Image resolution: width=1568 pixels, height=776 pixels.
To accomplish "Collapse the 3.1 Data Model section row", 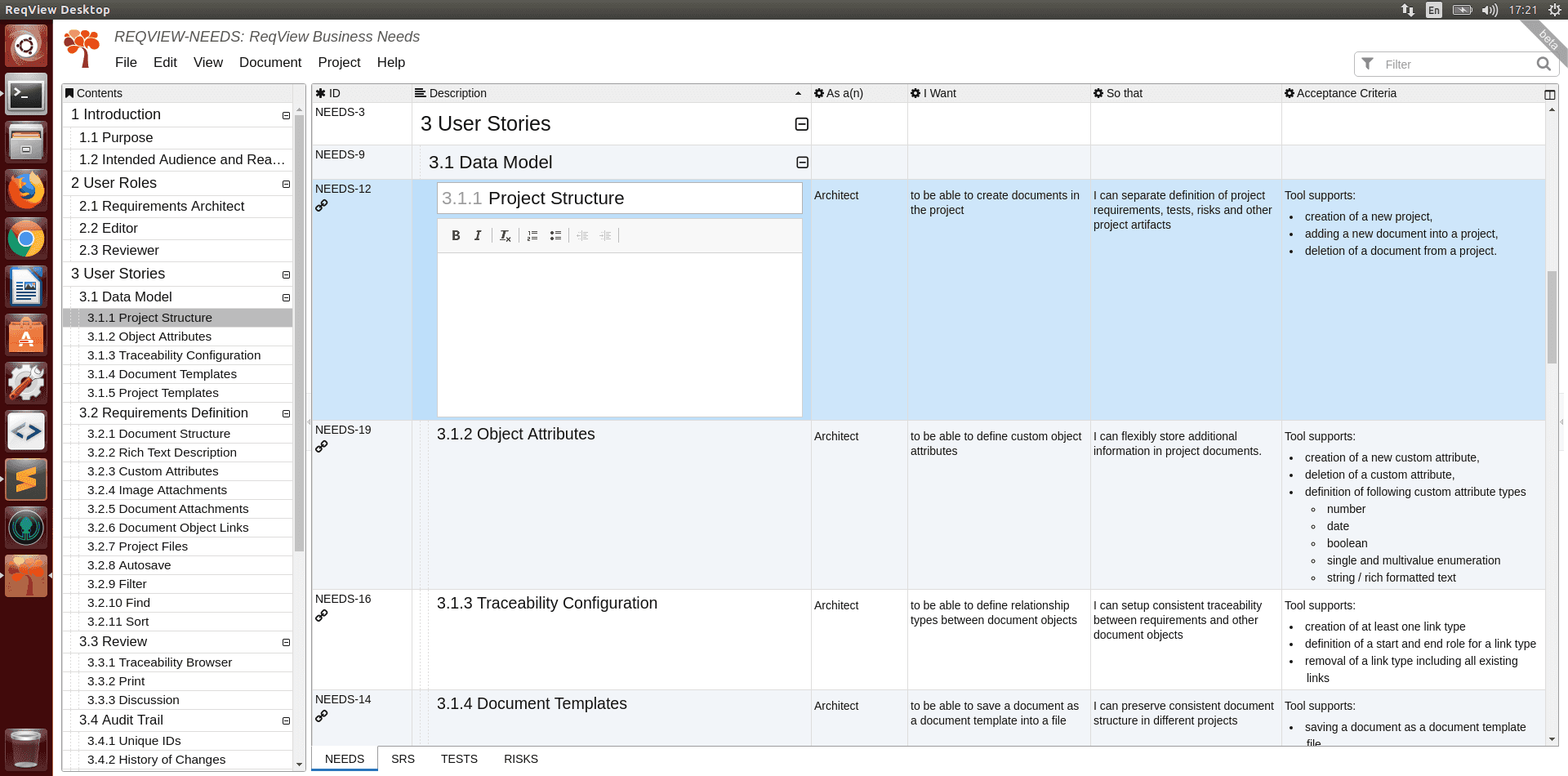I will click(803, 163).
